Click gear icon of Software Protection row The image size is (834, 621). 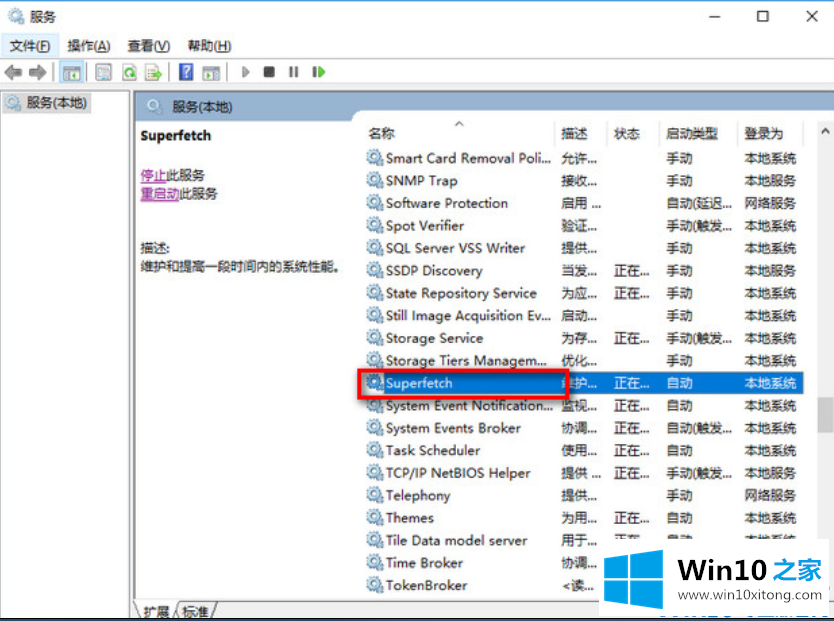pyautogui.click(x=374, y=203)
